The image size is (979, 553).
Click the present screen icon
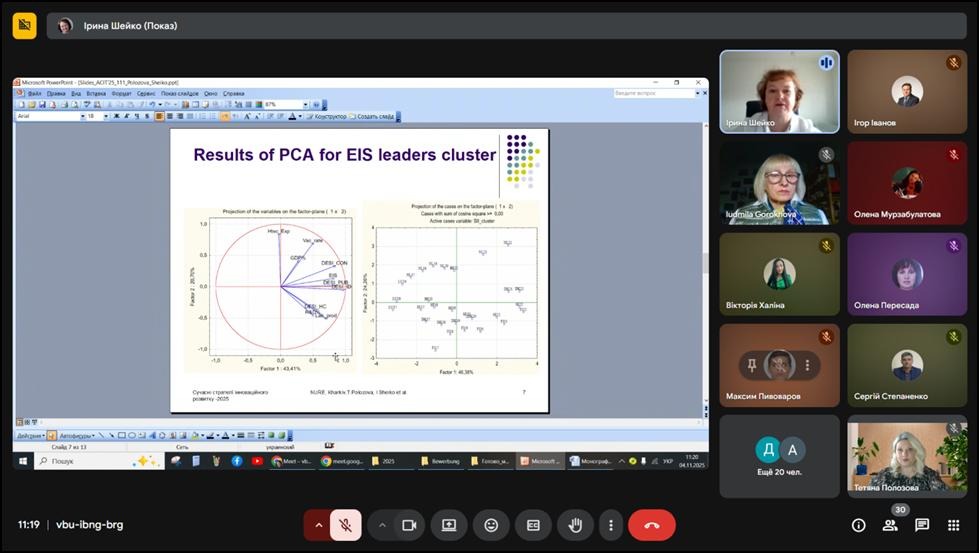[x=449, y=525]
